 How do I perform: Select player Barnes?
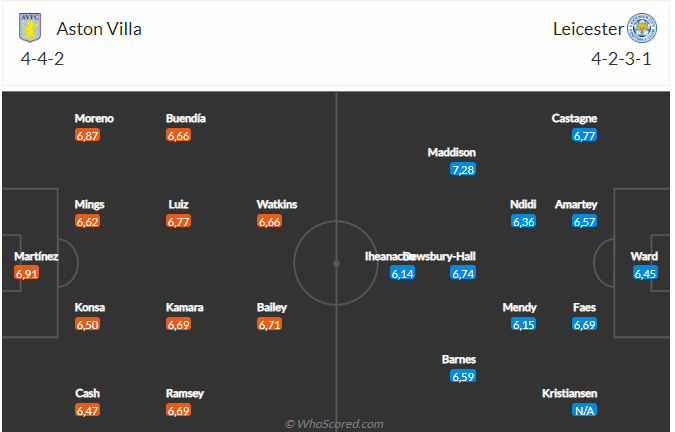coord(459,359)
